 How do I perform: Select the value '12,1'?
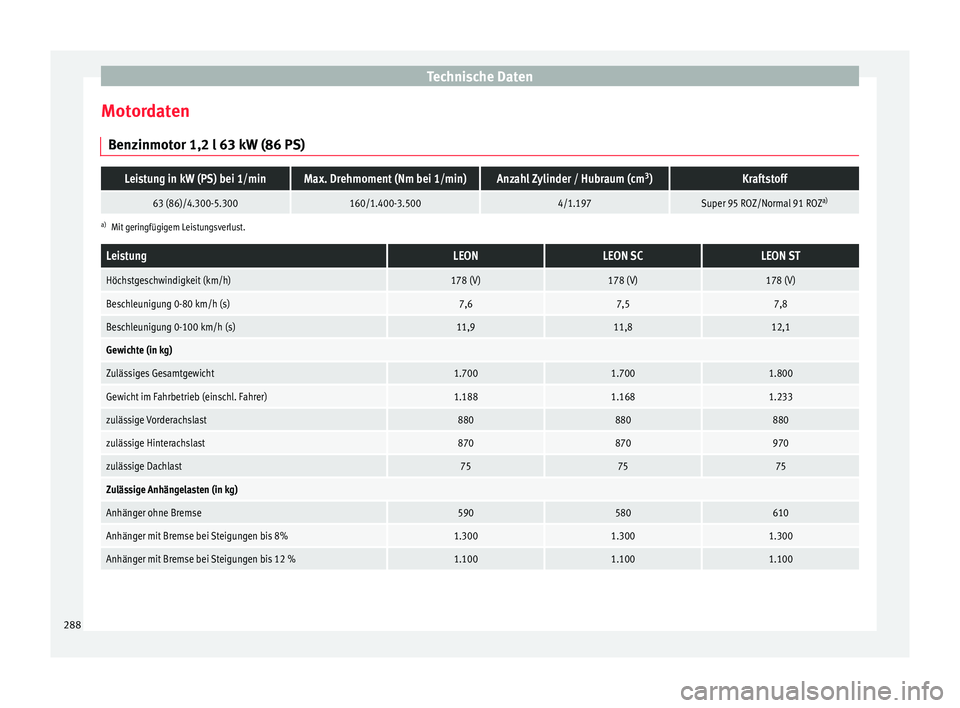[780, 327]
